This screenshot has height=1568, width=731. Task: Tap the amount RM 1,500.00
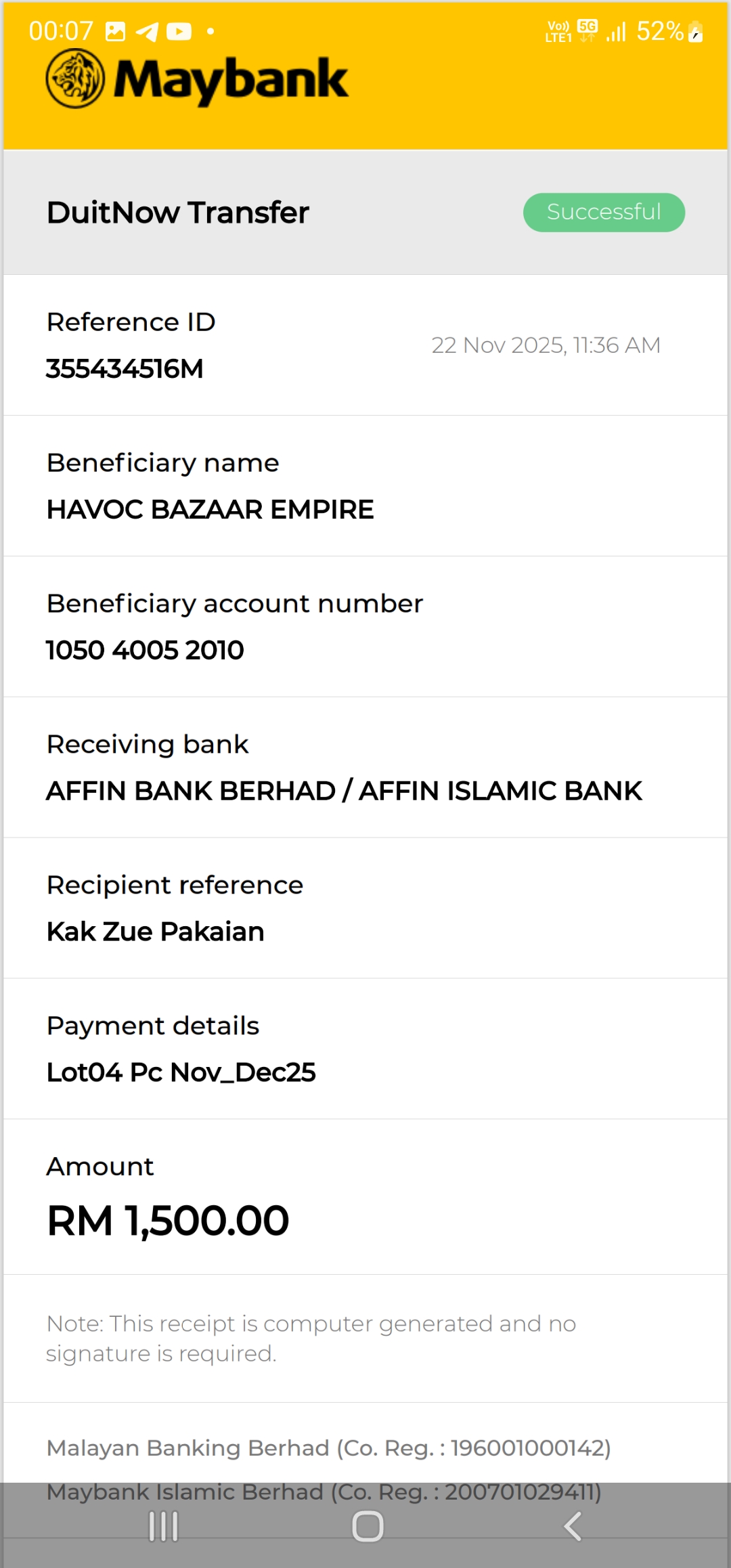point(168,1221)
